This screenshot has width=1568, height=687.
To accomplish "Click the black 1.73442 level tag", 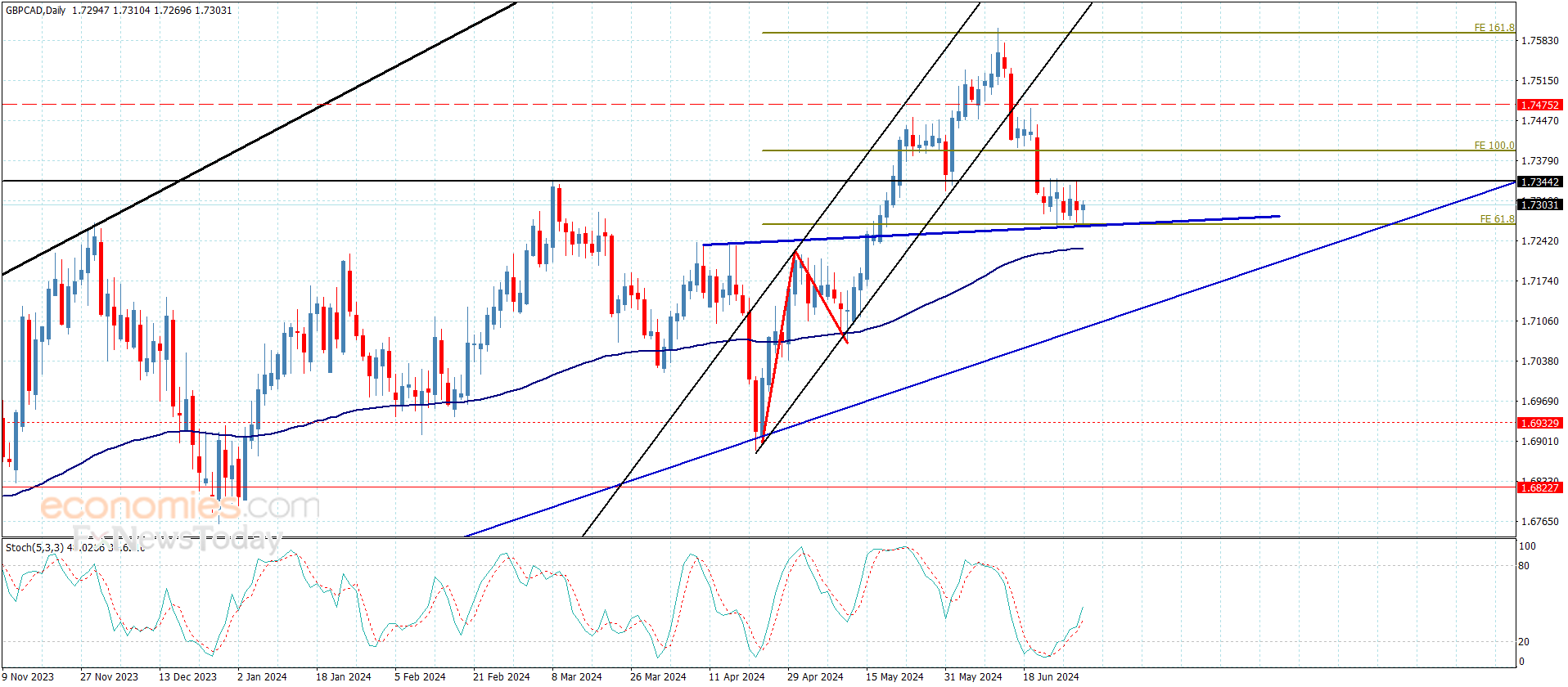I will point(1539,182).
